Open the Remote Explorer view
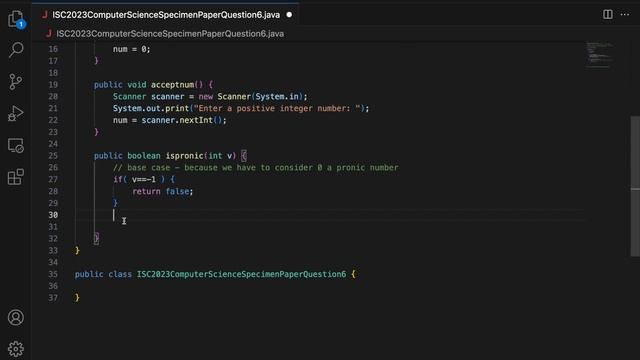Screen dimensions: 640x360 coord(16,145)
